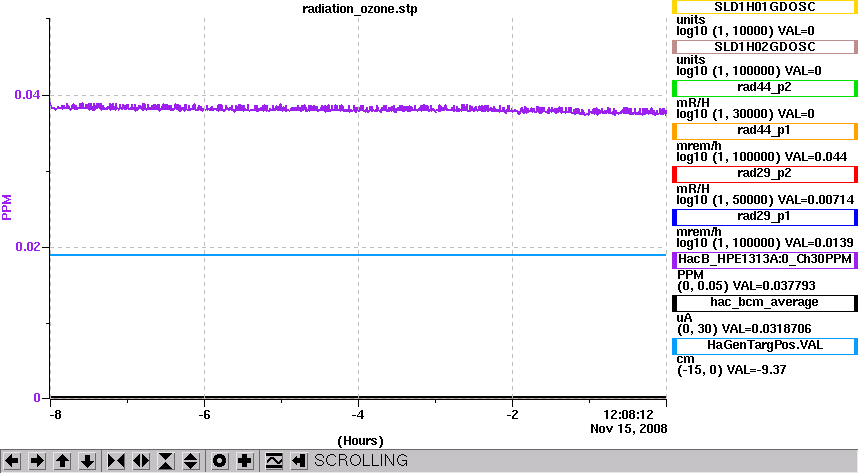The height and width of the screenshot is (473, 858).
Task: Click the -2 x-axis tick label
Action: 512,415
